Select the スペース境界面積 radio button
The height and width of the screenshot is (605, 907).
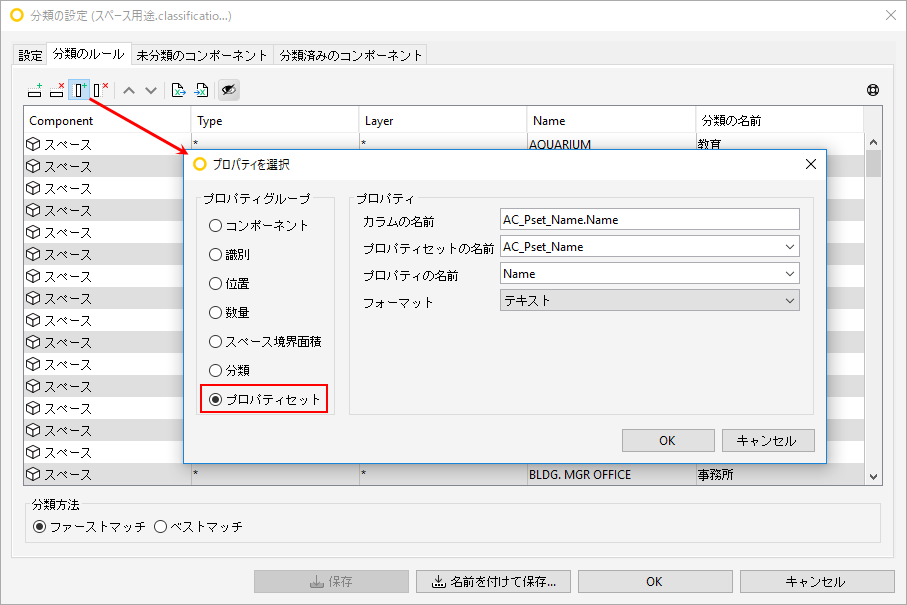(215, 341)
